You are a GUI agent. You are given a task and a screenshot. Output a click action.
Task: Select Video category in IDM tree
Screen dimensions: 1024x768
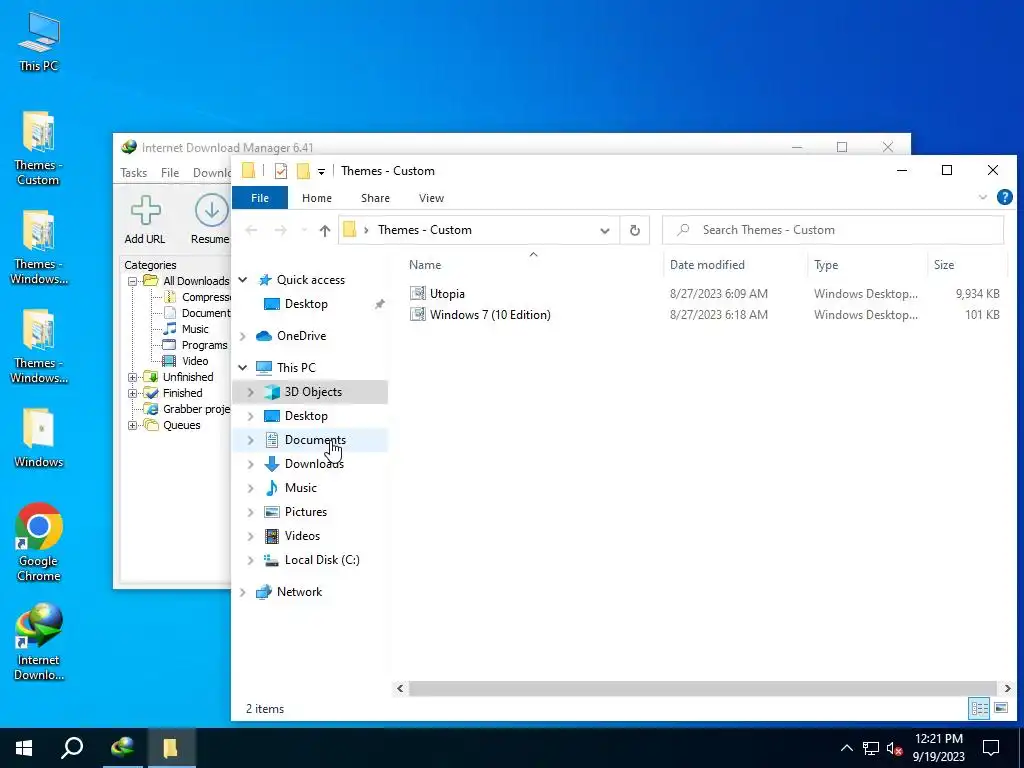[x=195, y=361]
